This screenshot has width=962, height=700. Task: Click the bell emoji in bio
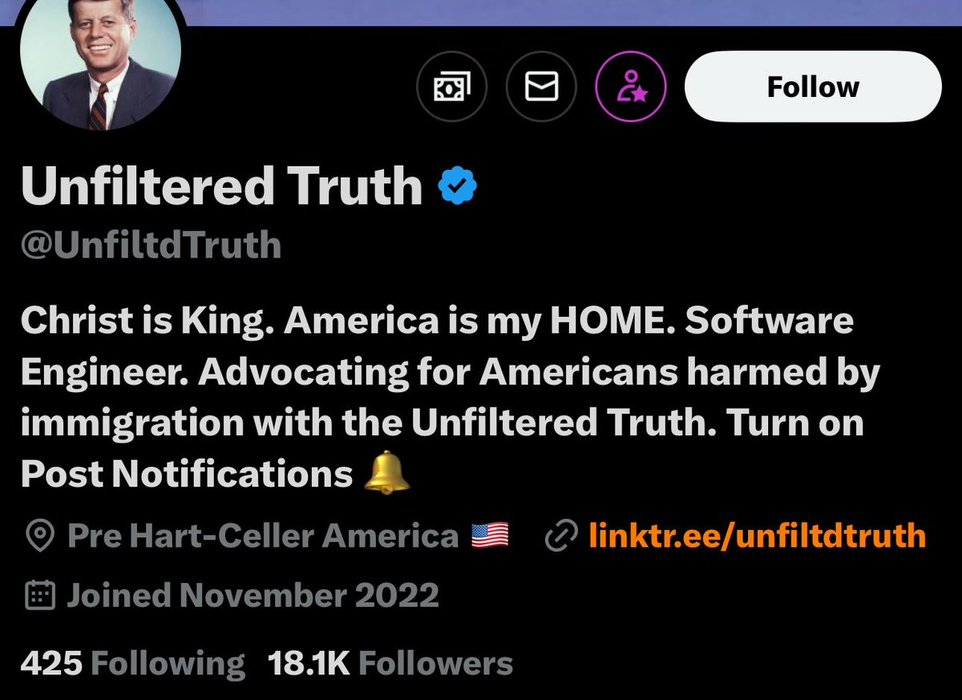(x=387, y=473)
